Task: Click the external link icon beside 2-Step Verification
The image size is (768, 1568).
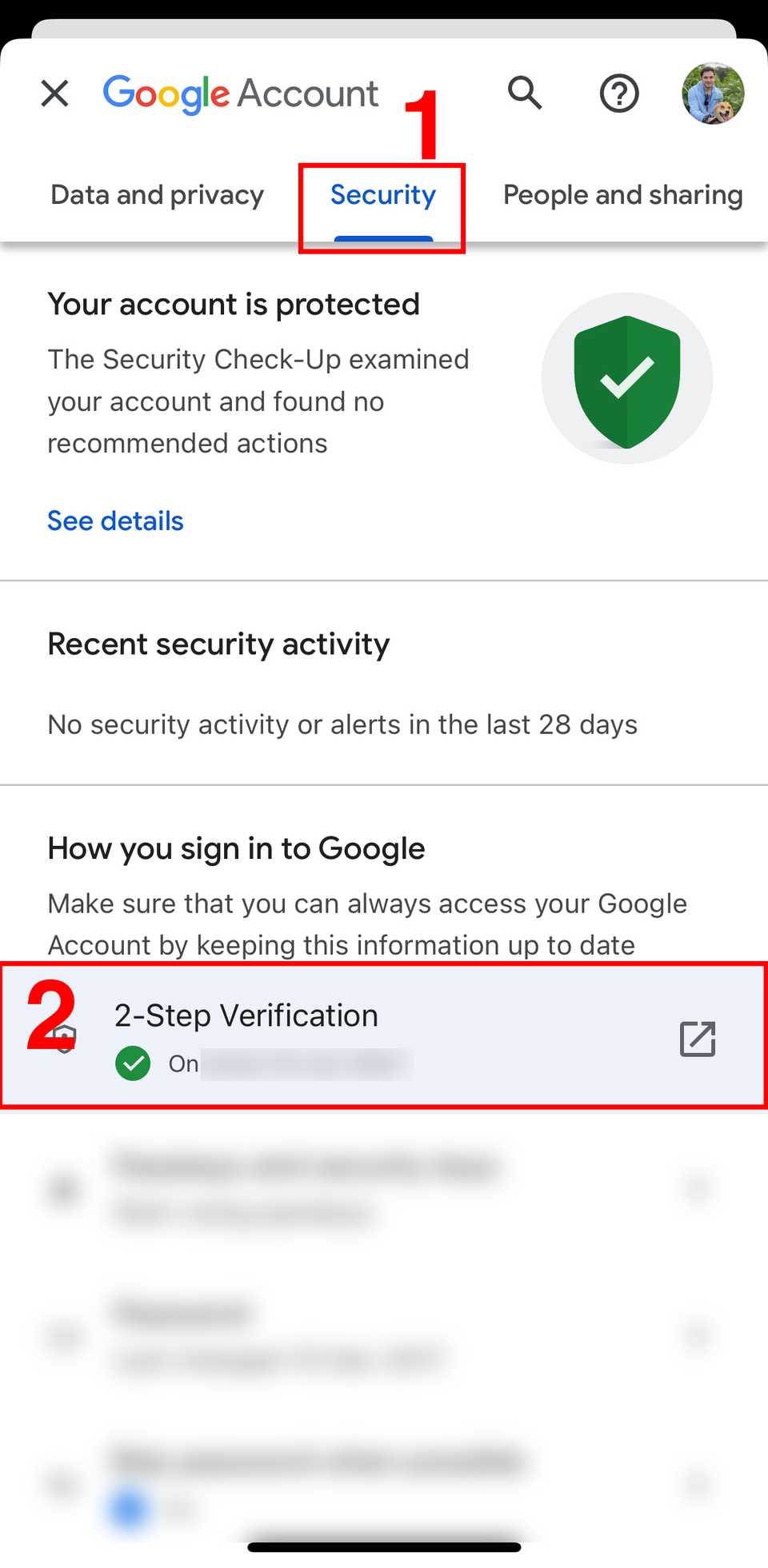Action: coord(697,1039)
